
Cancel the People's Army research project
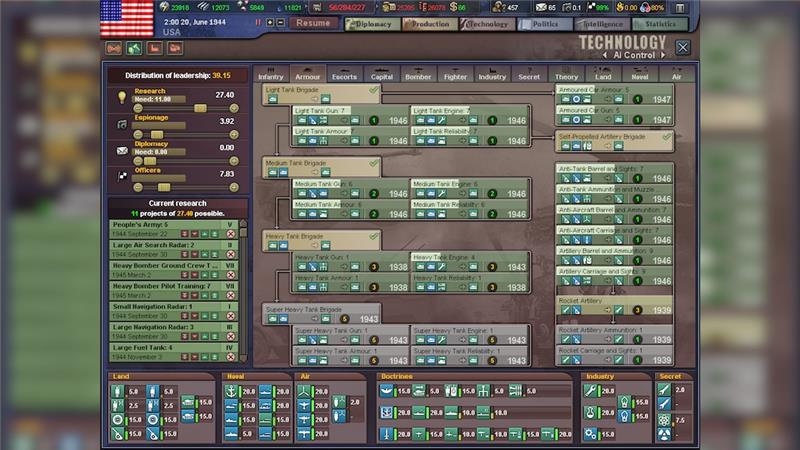click(x=231, y=234)
